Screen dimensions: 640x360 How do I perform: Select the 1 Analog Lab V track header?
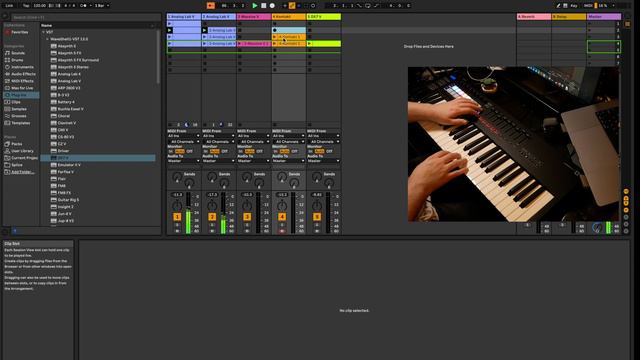coord(184,17)
